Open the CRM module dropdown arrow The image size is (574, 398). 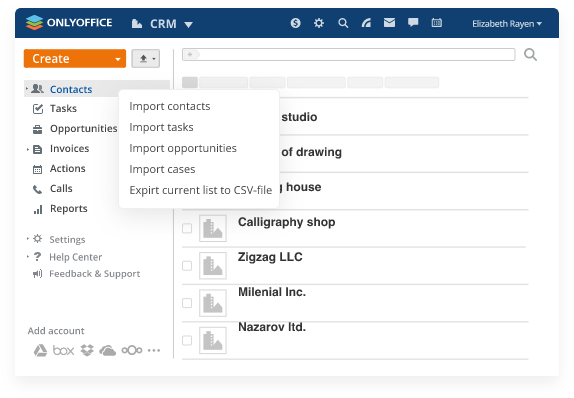pyautogui.click(x=188, y=25)
